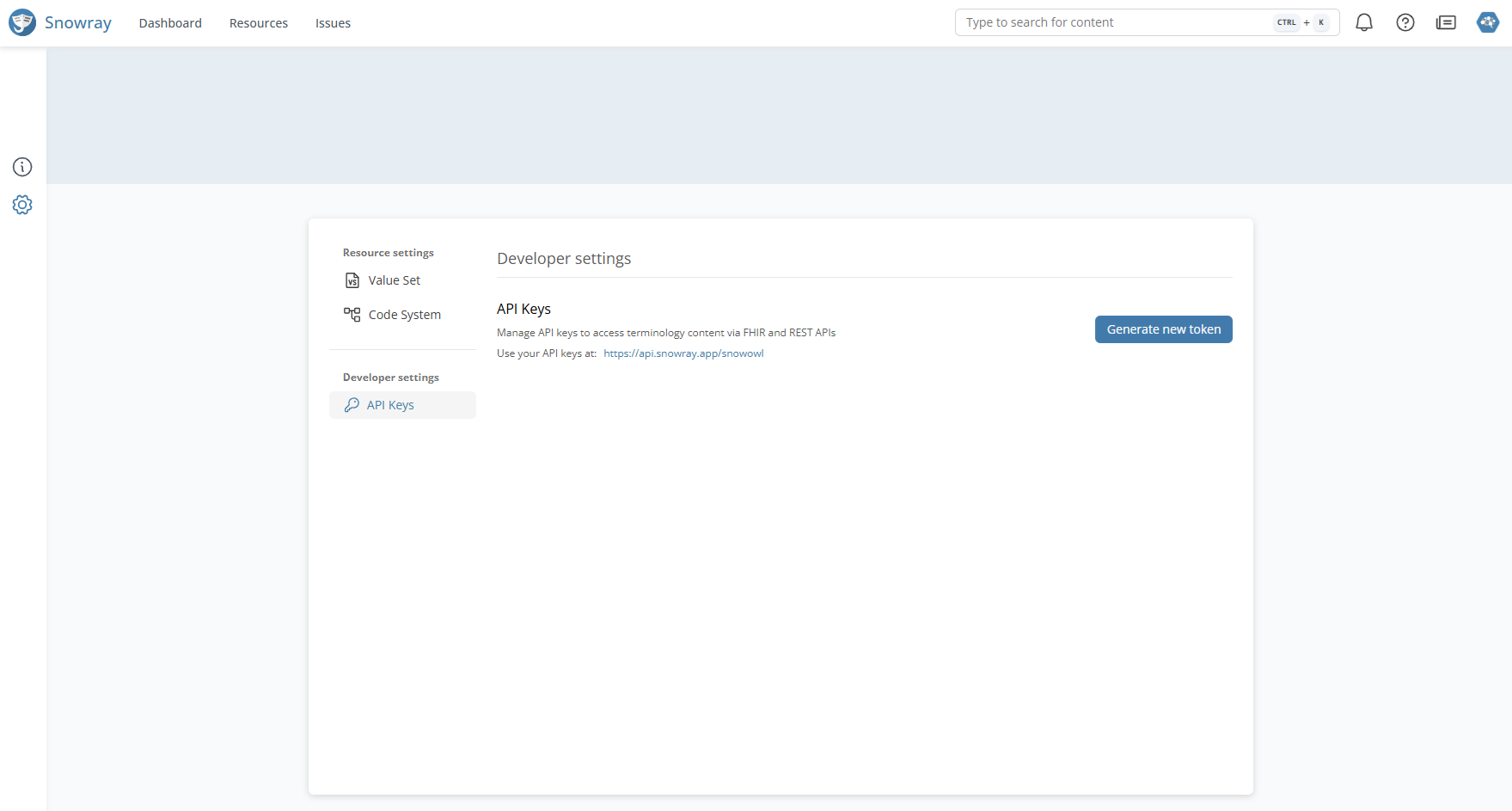The width and height of the screenshot is (1512, 811).
Task: Click the Snowray brand name text
Action: coord(78,23)
